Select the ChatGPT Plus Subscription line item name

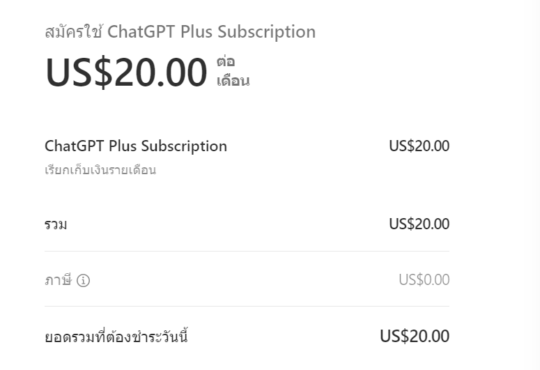[x=136, y=146]
